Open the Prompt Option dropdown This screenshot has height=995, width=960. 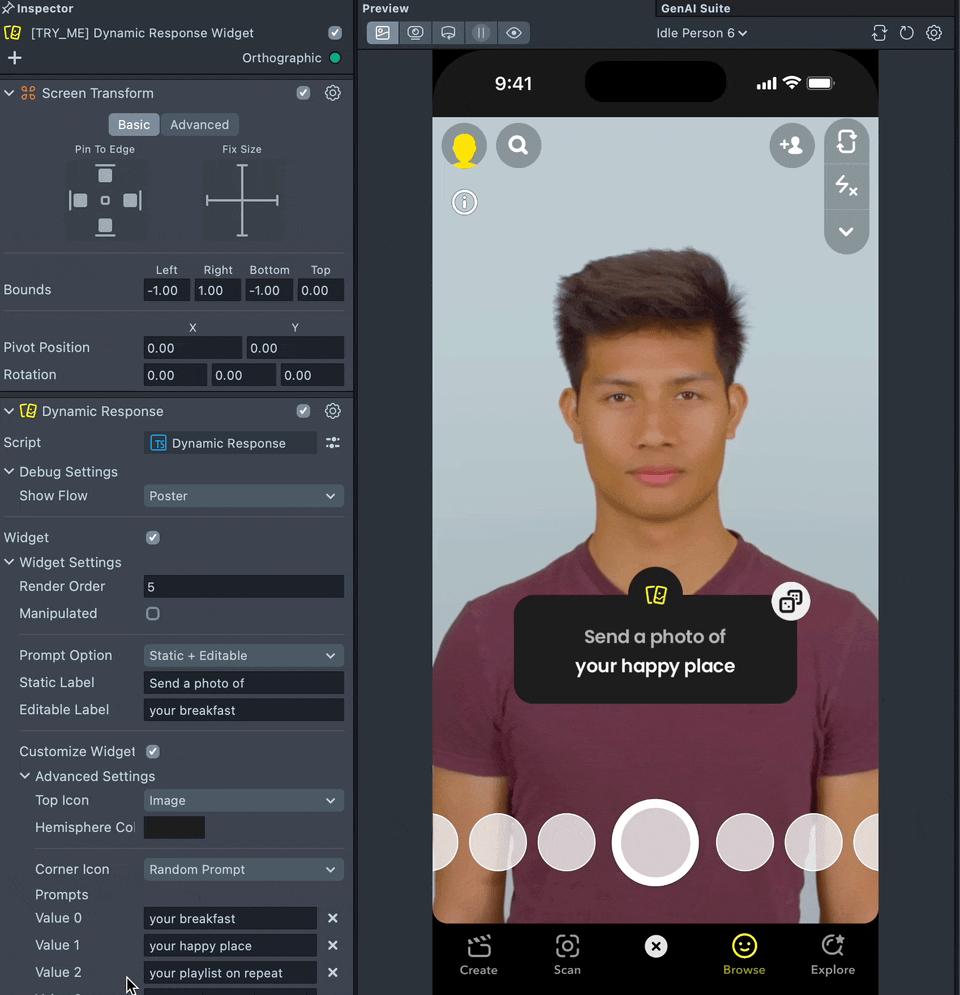point(243,656)
